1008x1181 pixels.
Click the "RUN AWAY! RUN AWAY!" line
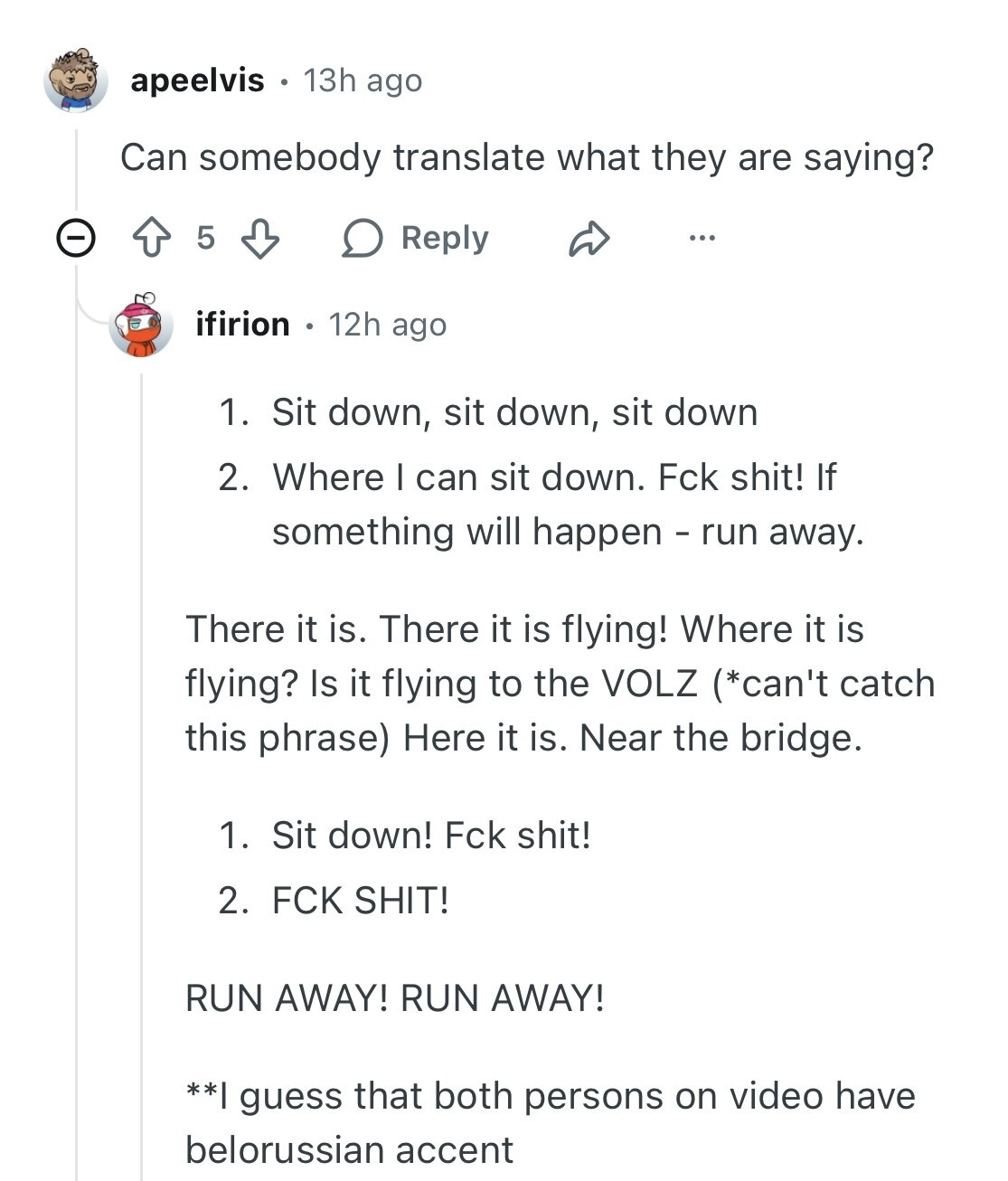[x=394, y=998]
